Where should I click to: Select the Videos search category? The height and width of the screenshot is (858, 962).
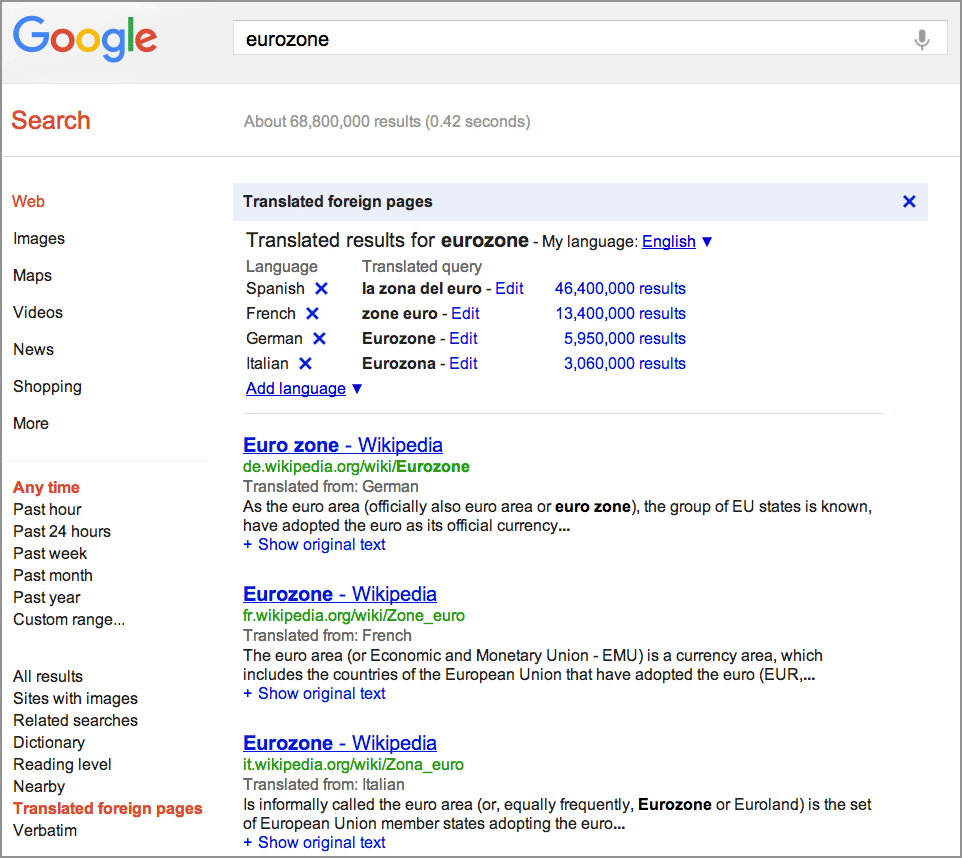pyautogui.click(x=38, y=313)
